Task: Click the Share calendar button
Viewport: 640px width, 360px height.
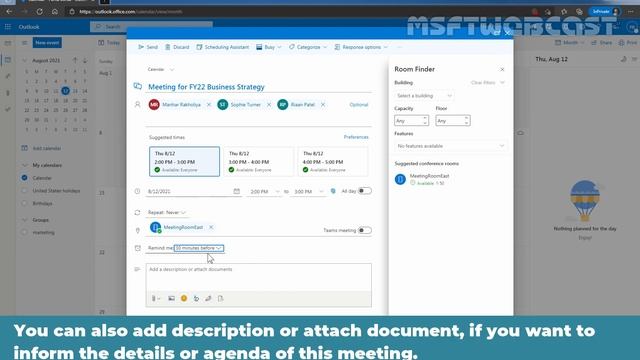Action: 602,42
